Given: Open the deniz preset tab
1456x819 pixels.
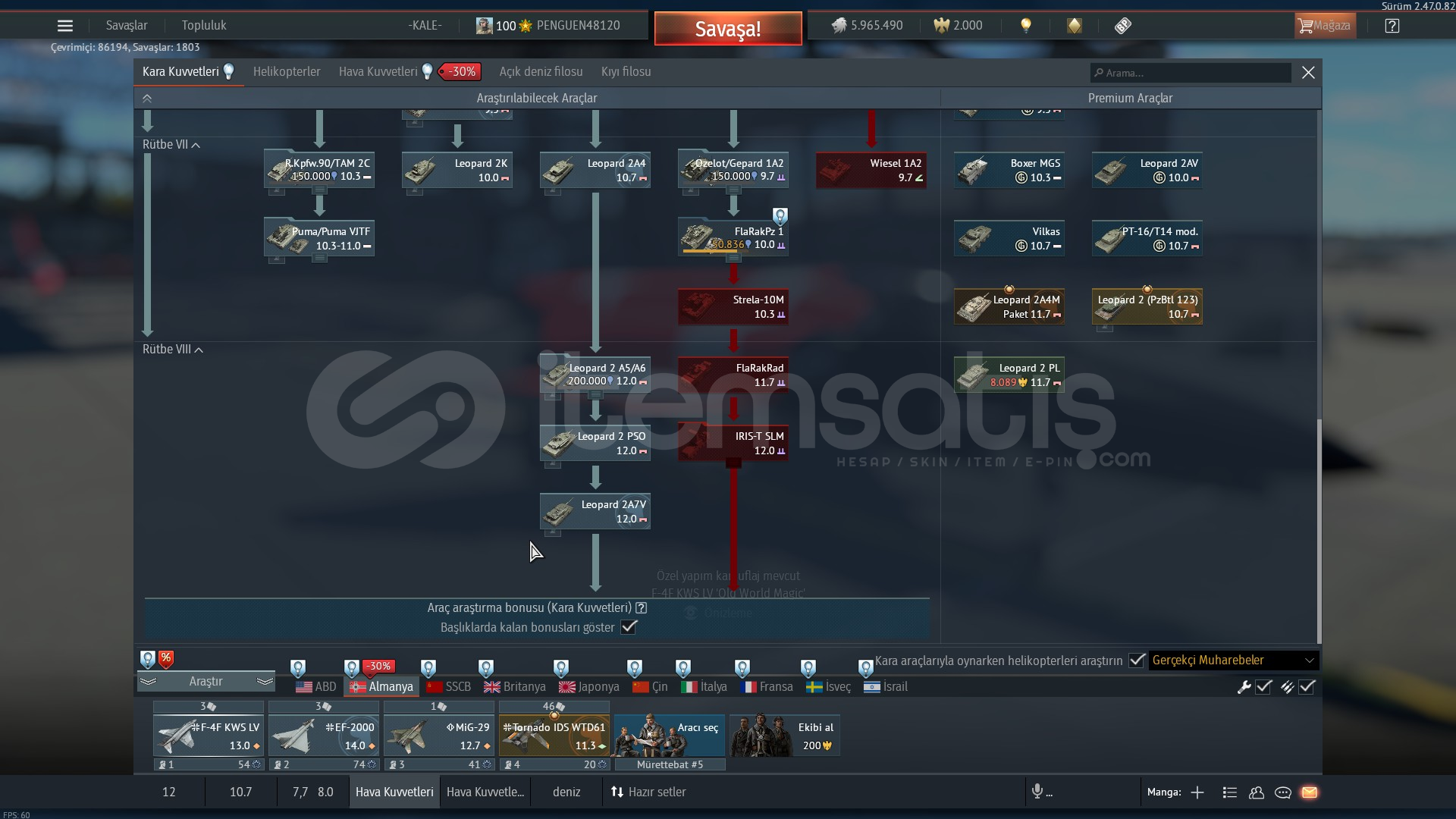Looking at the screenshot, I should pos(566,792).
